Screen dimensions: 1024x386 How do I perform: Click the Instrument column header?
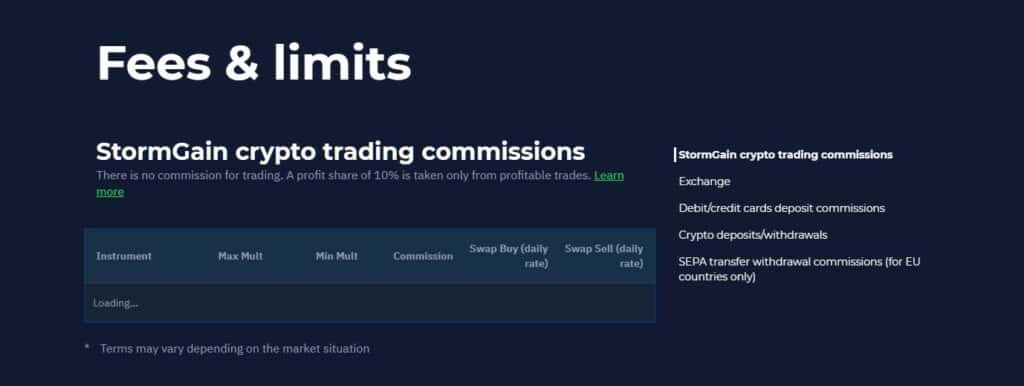pyautogui.click(x=123, y=256)
